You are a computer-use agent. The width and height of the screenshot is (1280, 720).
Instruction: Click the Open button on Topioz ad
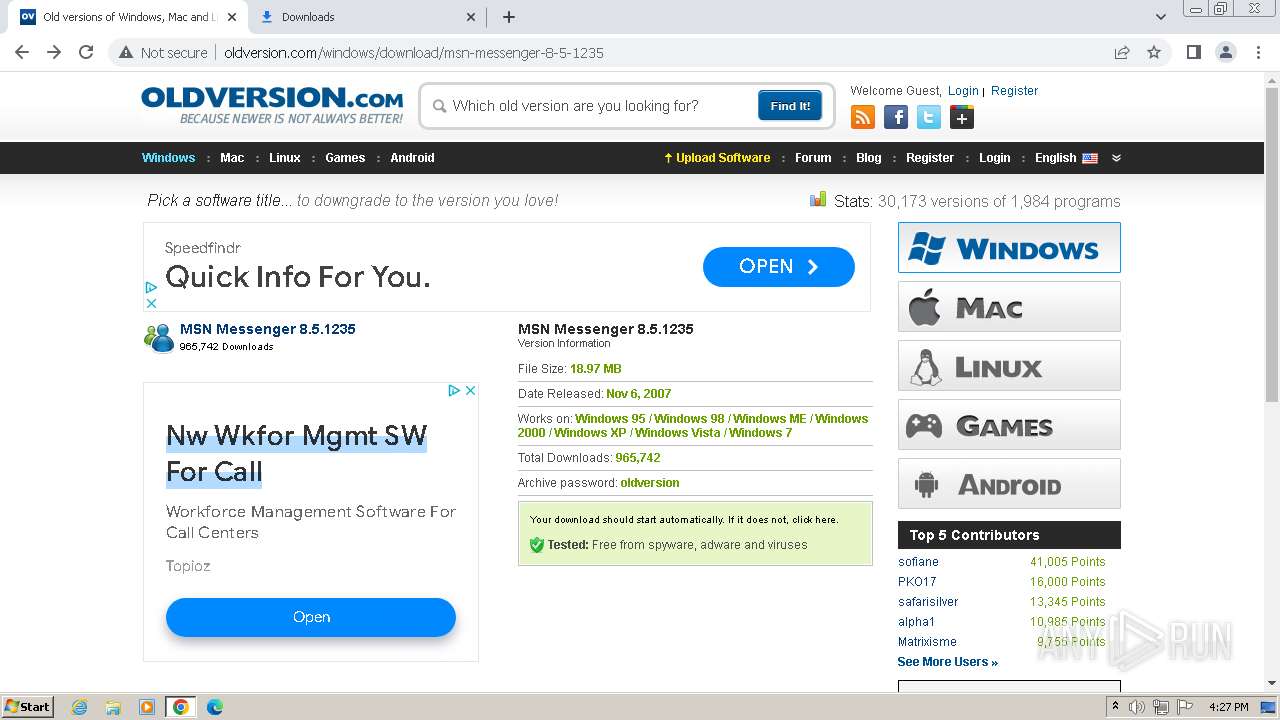pyautogui.click(x=311, y=617)
